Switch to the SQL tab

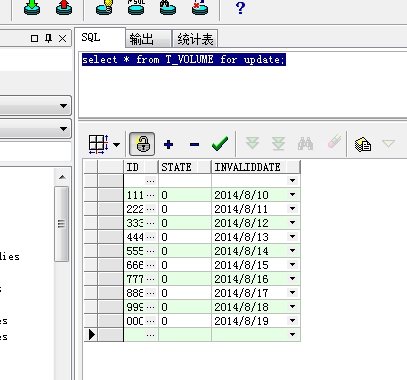pos(100,37)
